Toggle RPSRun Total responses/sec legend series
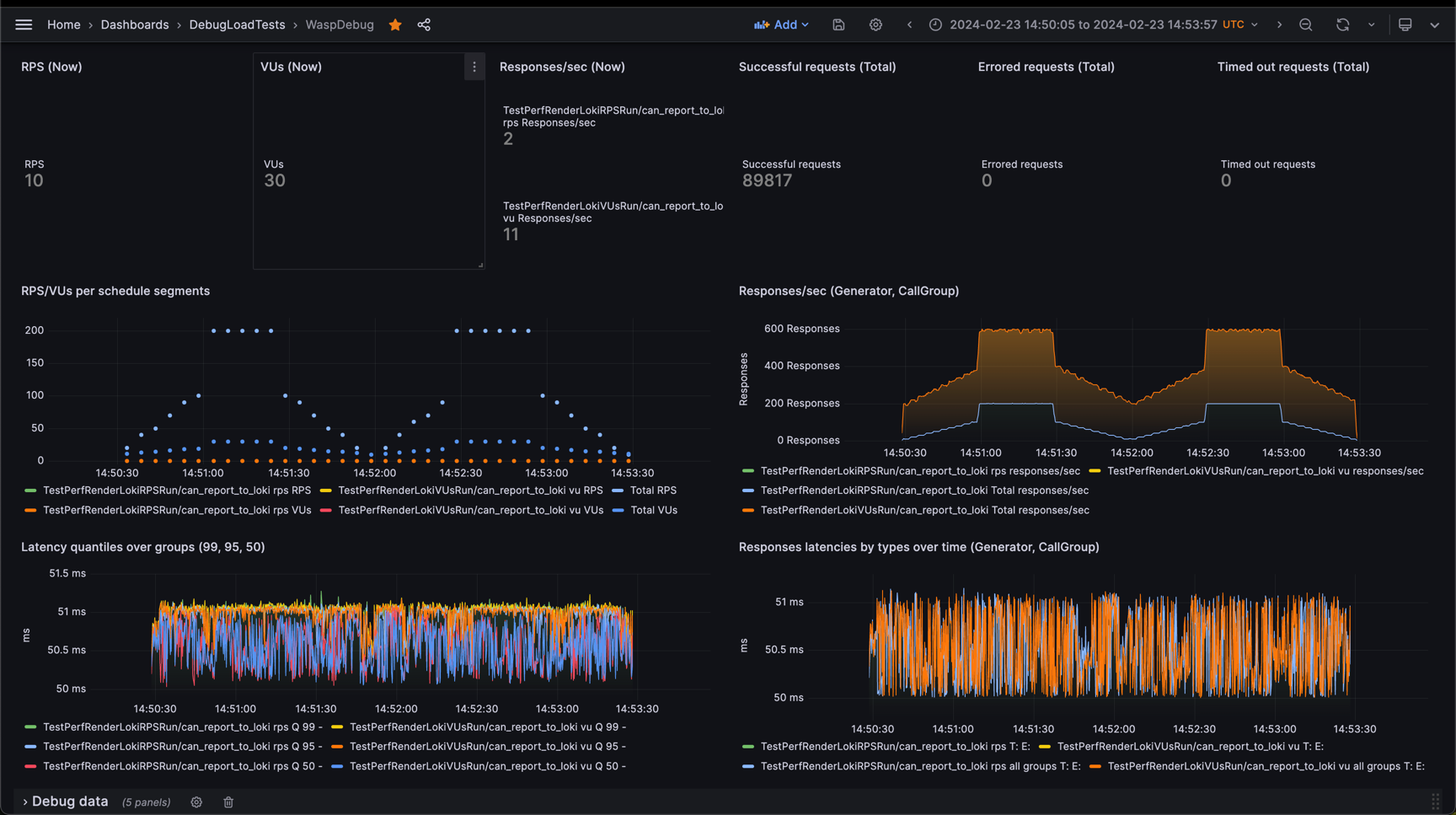This screenshot has width=1456, height=815. point(924,491)
